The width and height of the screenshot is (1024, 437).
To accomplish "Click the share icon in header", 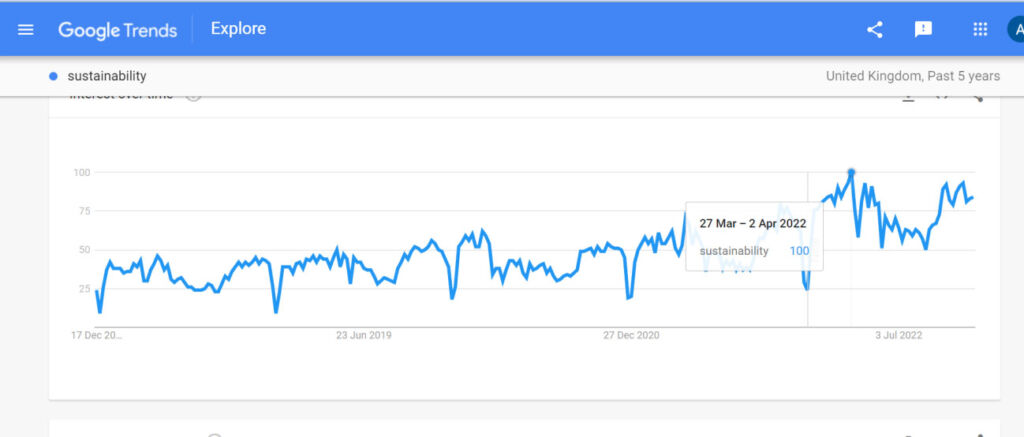I will pos(875,29).
